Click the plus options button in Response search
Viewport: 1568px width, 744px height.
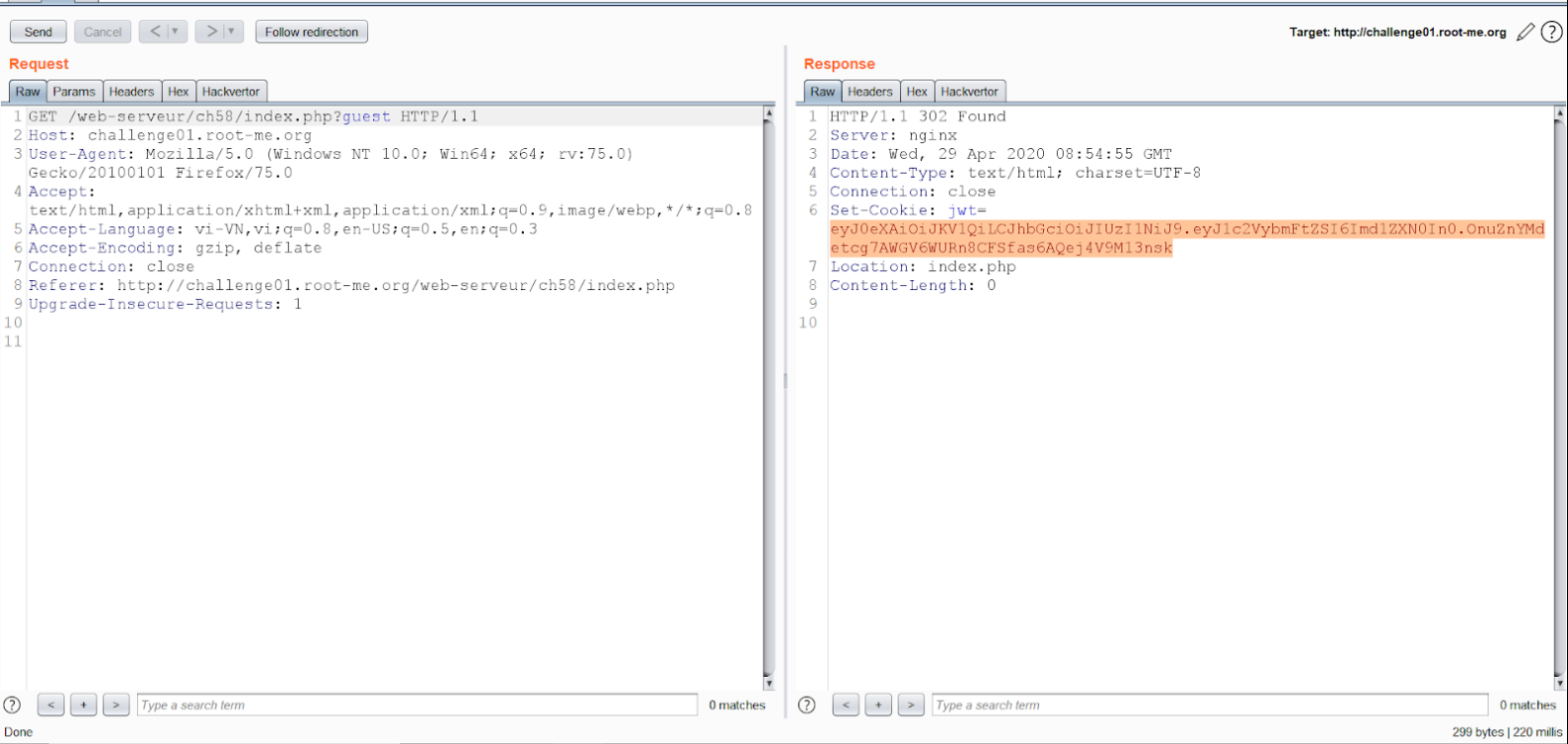tap(877, 705)
